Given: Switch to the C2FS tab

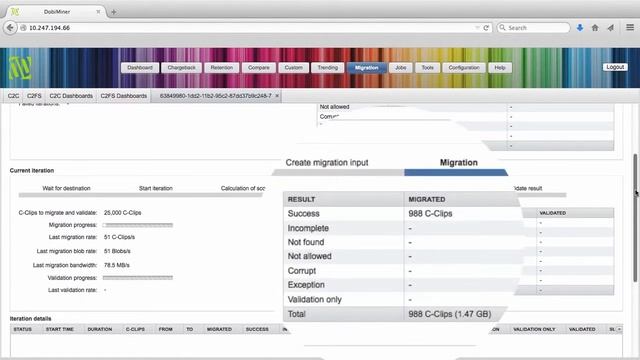Looking at the screenshot, I should coord(34,96).
